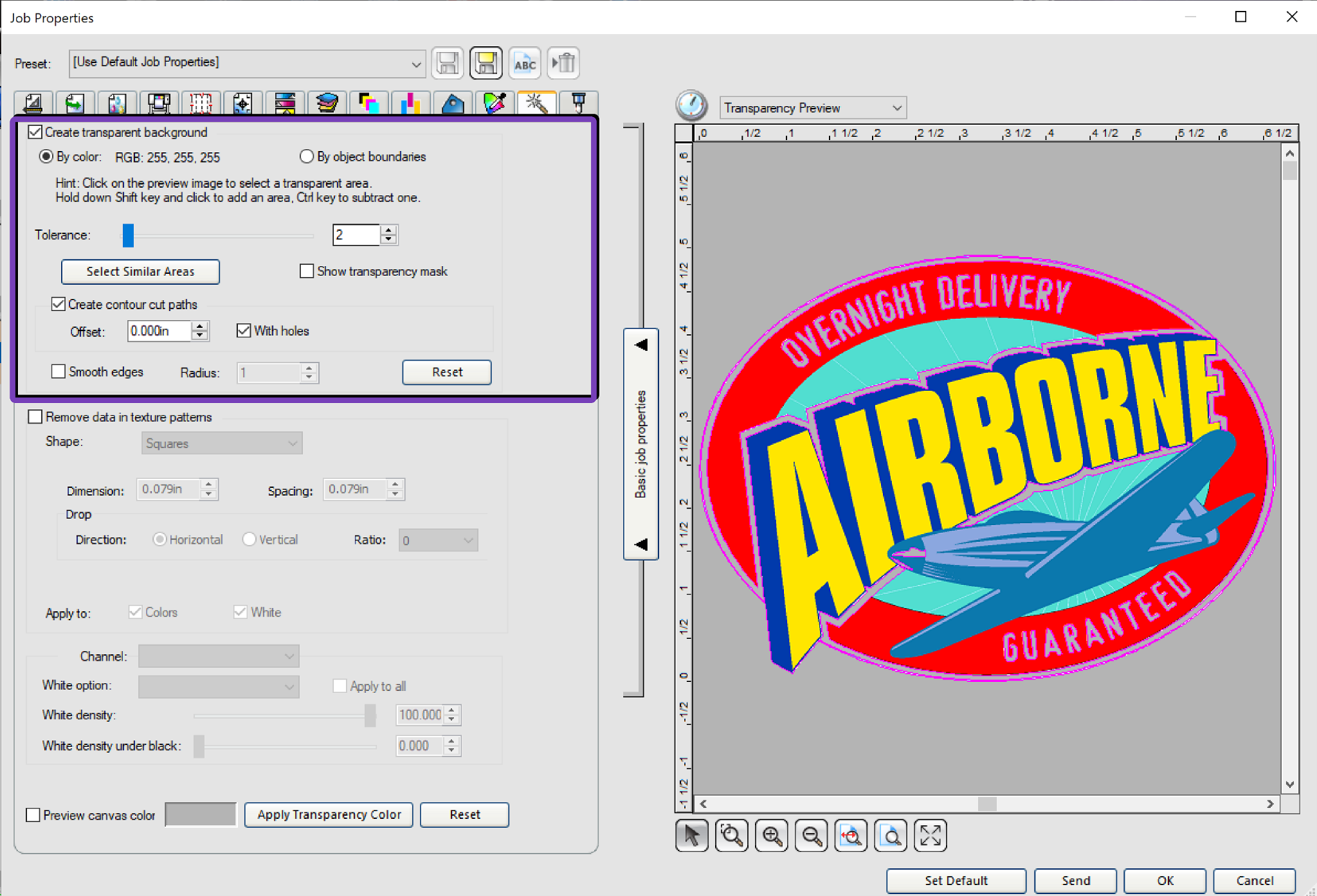Click the Apply Transparency Color button

point(329,815)
